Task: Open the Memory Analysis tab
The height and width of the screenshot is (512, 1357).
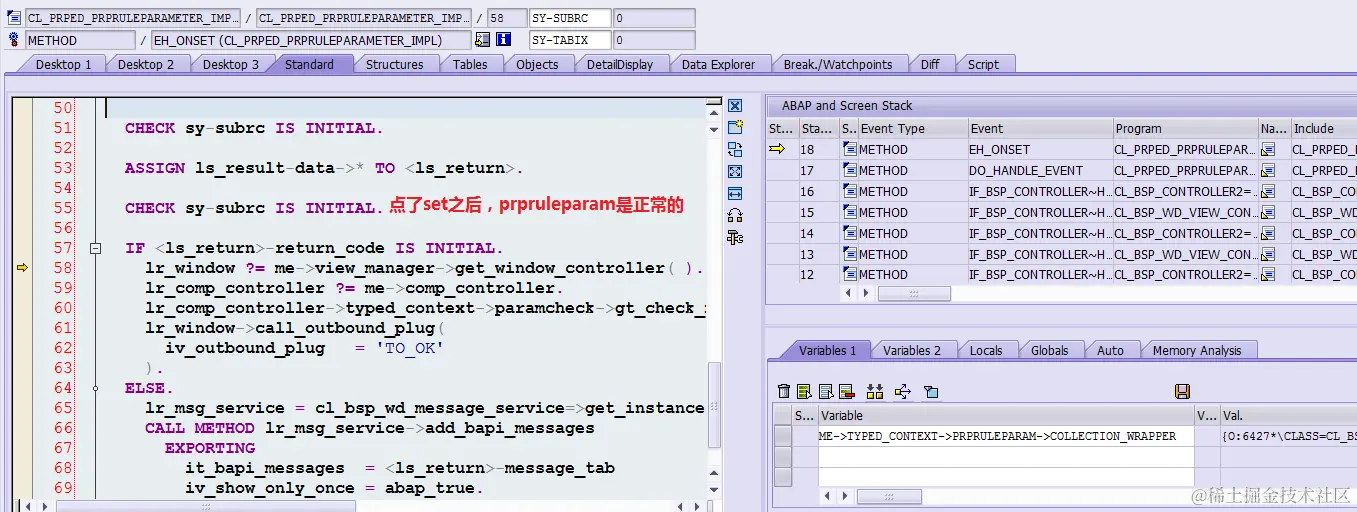Action: click(x=1197, y=350)
